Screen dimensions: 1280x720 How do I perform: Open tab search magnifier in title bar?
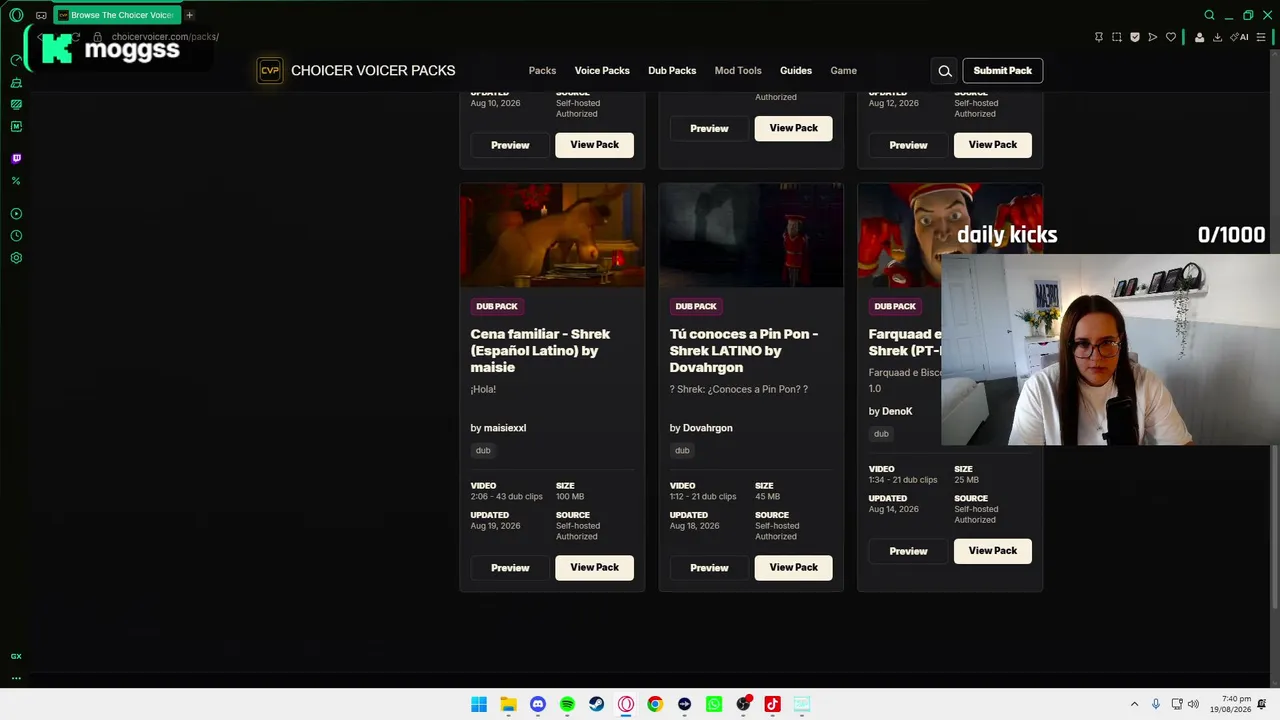click(x=1209, y=15)
